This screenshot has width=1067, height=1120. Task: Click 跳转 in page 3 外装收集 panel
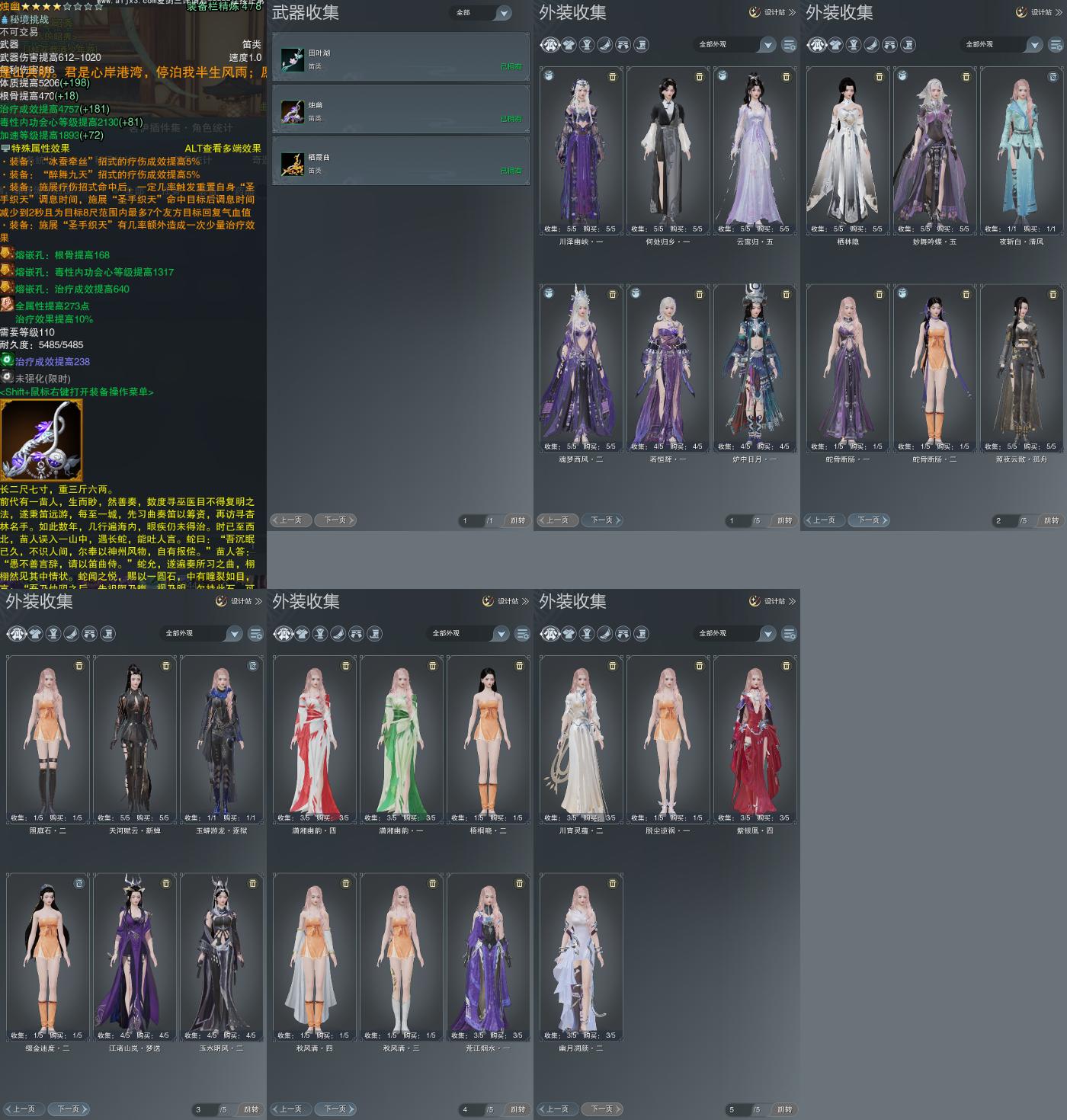click(251, 1109)
